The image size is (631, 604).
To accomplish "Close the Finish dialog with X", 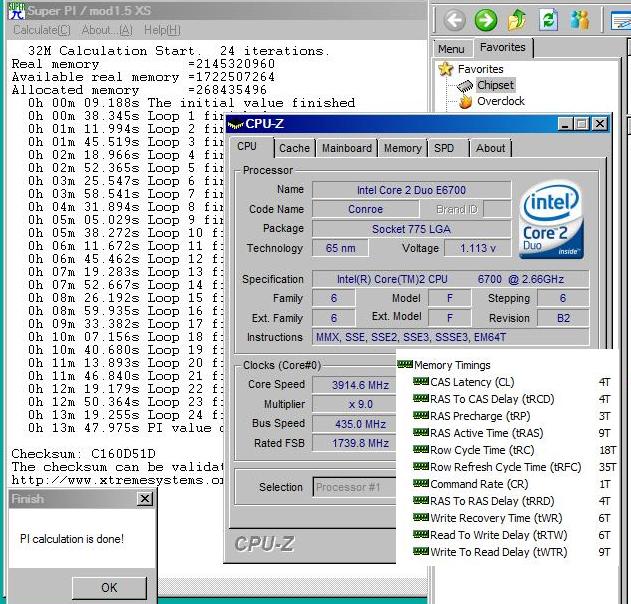I will [x=145, y=499].
